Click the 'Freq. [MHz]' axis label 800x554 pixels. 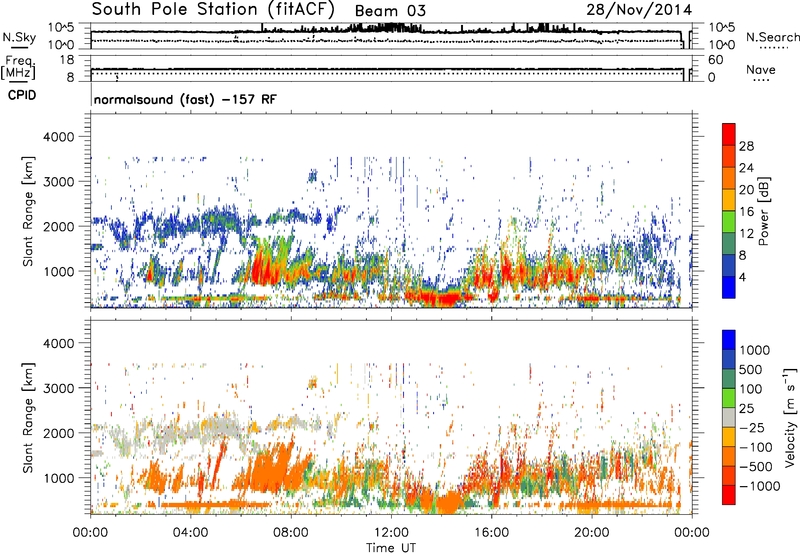(18, 68)
